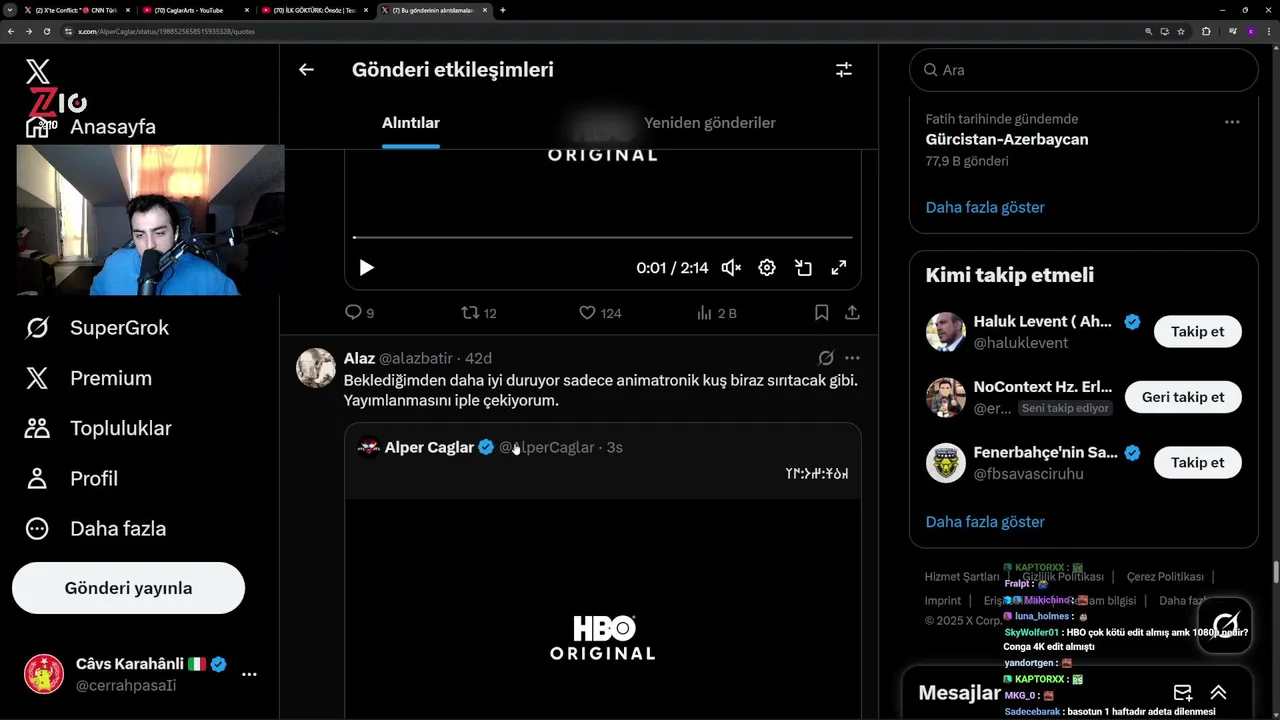Open the account switcher for Câvs Karahânli
The width and height of the screenshot is (1280, 720).
pyautogui.click(x=140, y=674)
